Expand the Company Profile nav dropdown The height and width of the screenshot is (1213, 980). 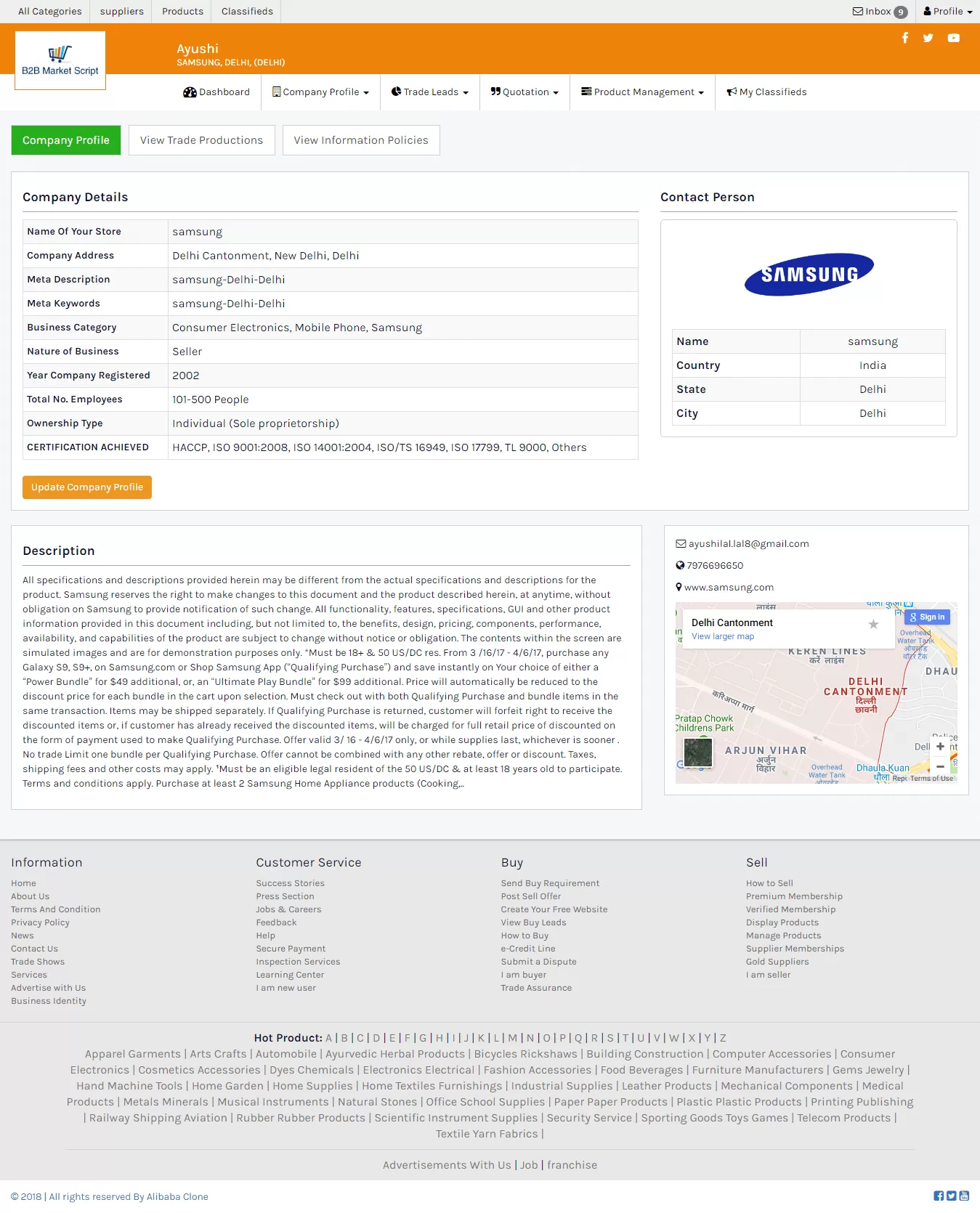click(320, 92)
